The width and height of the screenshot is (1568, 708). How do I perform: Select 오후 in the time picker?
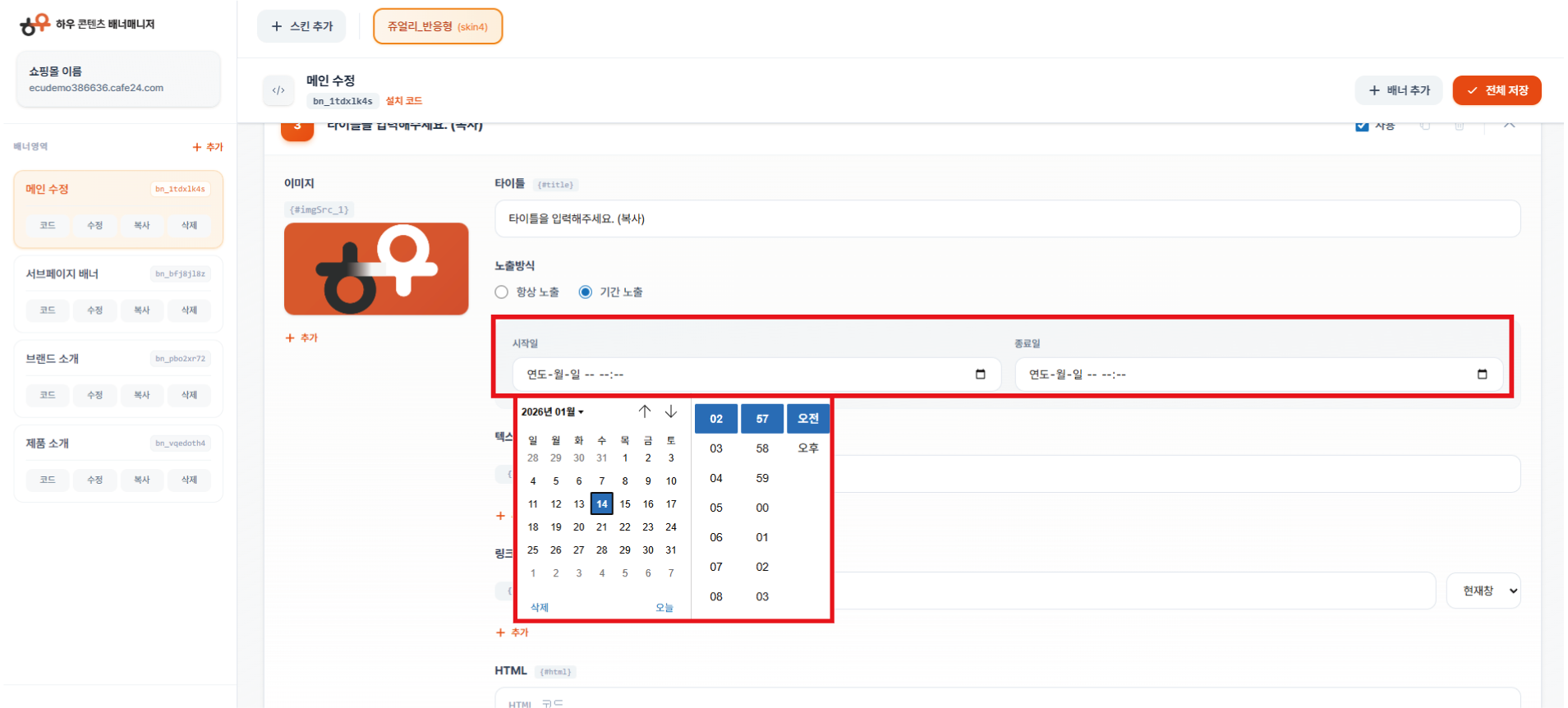click(808, 448)
